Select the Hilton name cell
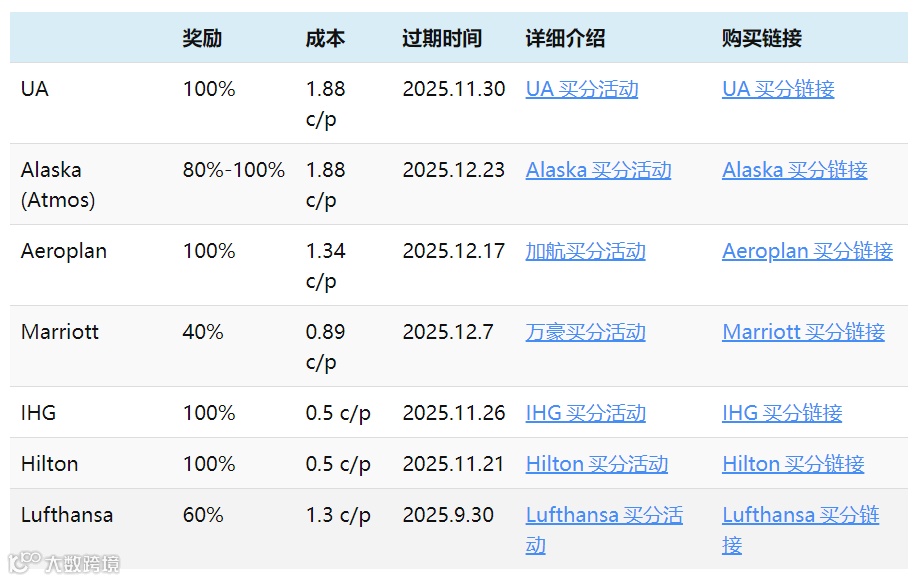 (49, 464)
